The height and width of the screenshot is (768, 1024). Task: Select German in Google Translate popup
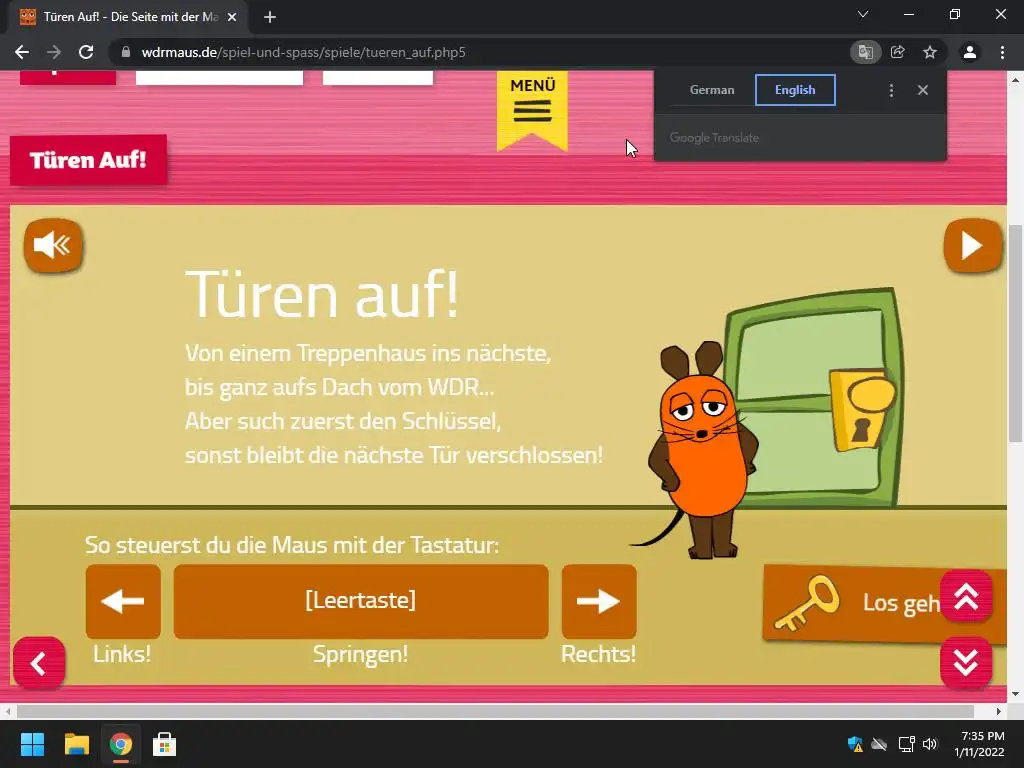pyautogui.click(x=712, y=90)
